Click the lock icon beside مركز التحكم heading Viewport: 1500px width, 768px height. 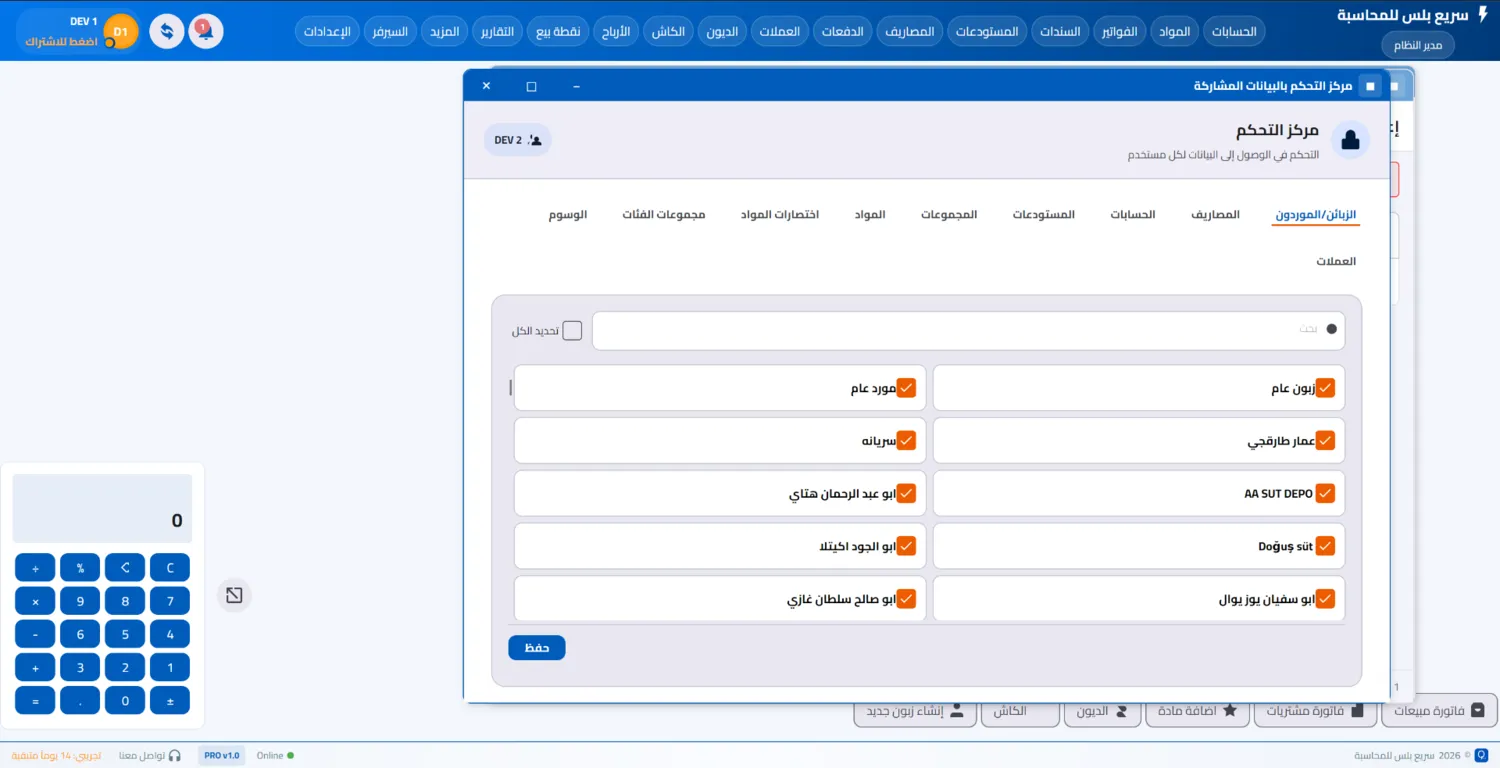tap(1350, 140)
